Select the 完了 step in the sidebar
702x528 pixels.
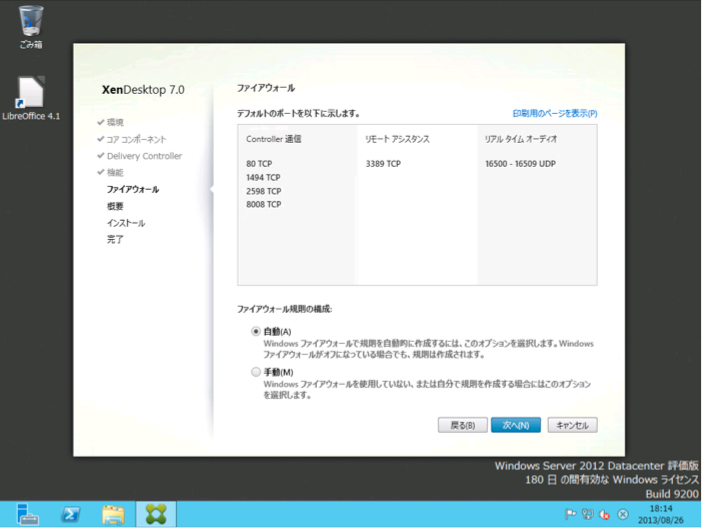click(115, 240)
